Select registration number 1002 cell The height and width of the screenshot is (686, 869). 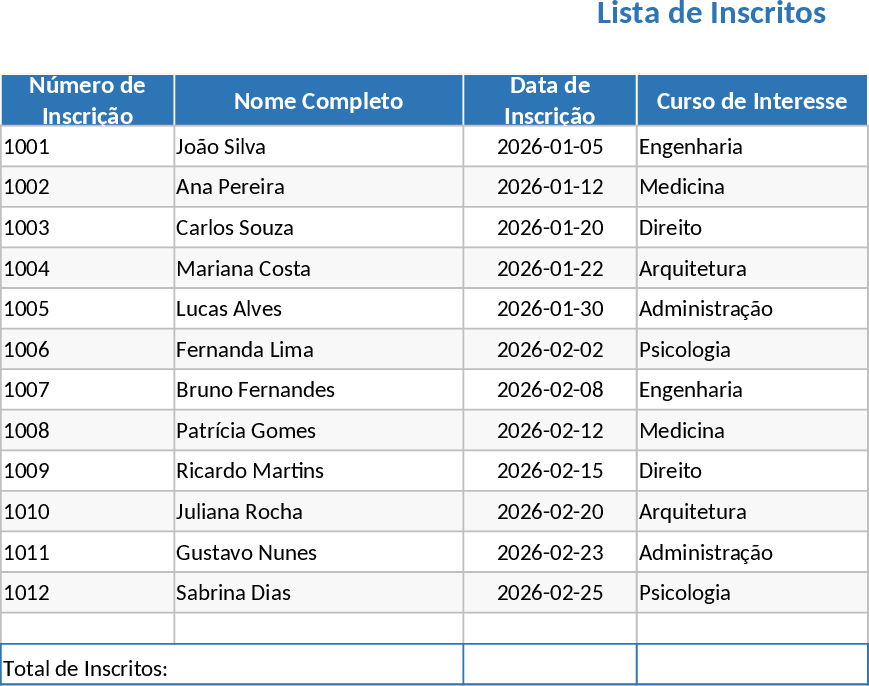point(87,187)
